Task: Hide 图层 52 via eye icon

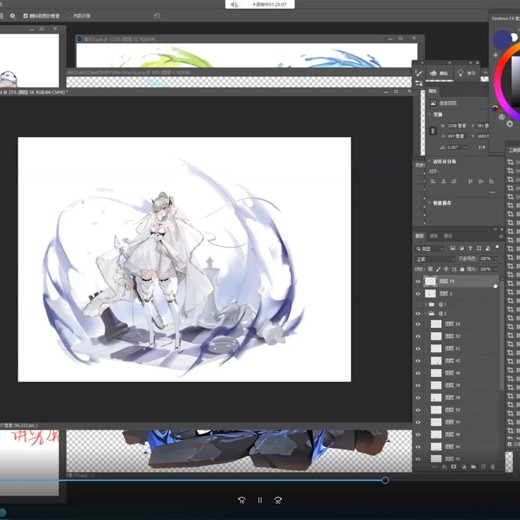Action: (x=418, y=336)
